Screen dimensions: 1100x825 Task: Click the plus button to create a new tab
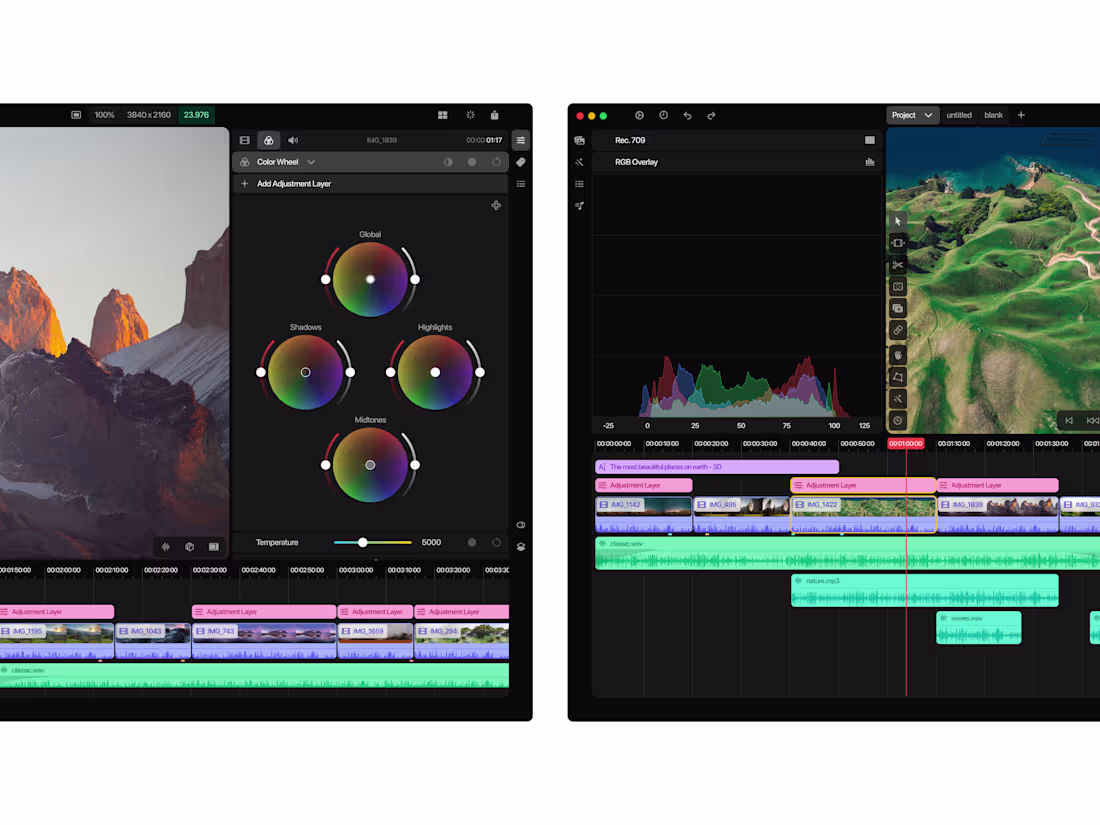1021,115
